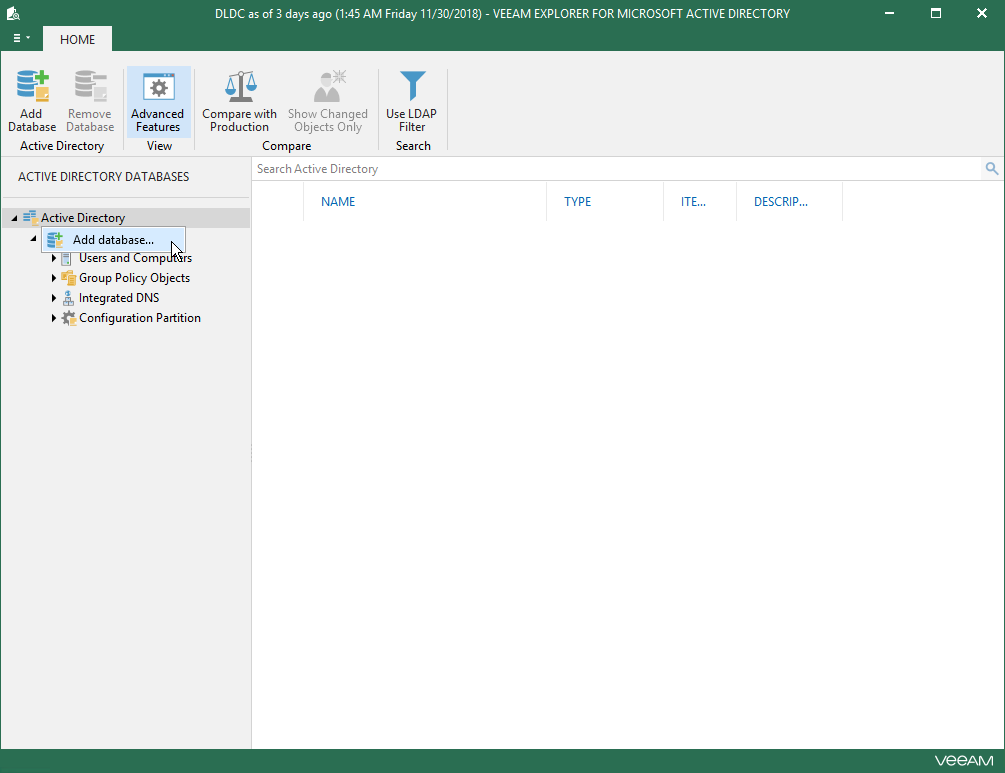Collapse the database node under Active Directory
Image resolution: width=1005 pixels, height=773 pixels.
tap(33, 238)
